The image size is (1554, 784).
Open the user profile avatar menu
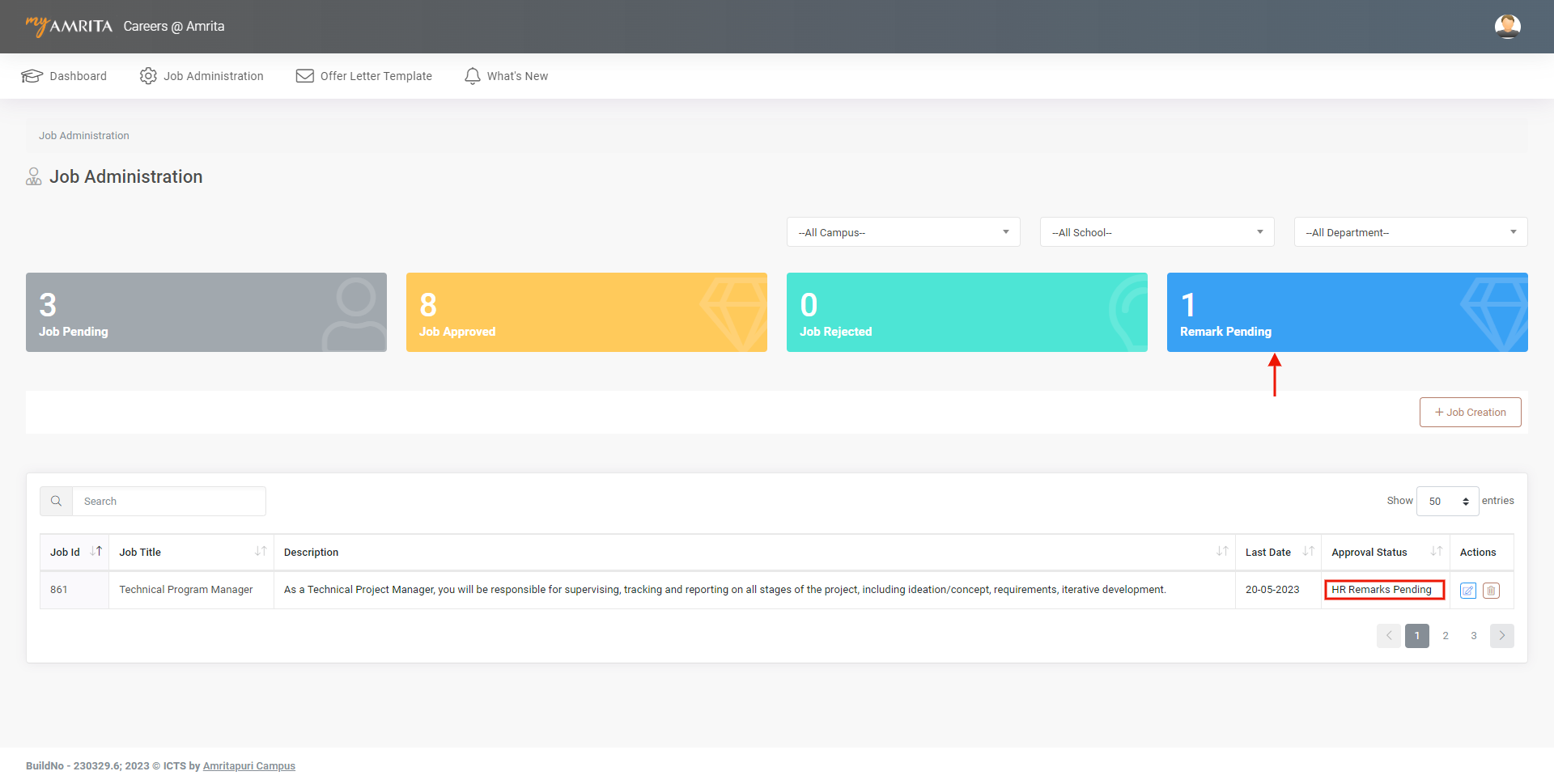tap(1507, 27)
